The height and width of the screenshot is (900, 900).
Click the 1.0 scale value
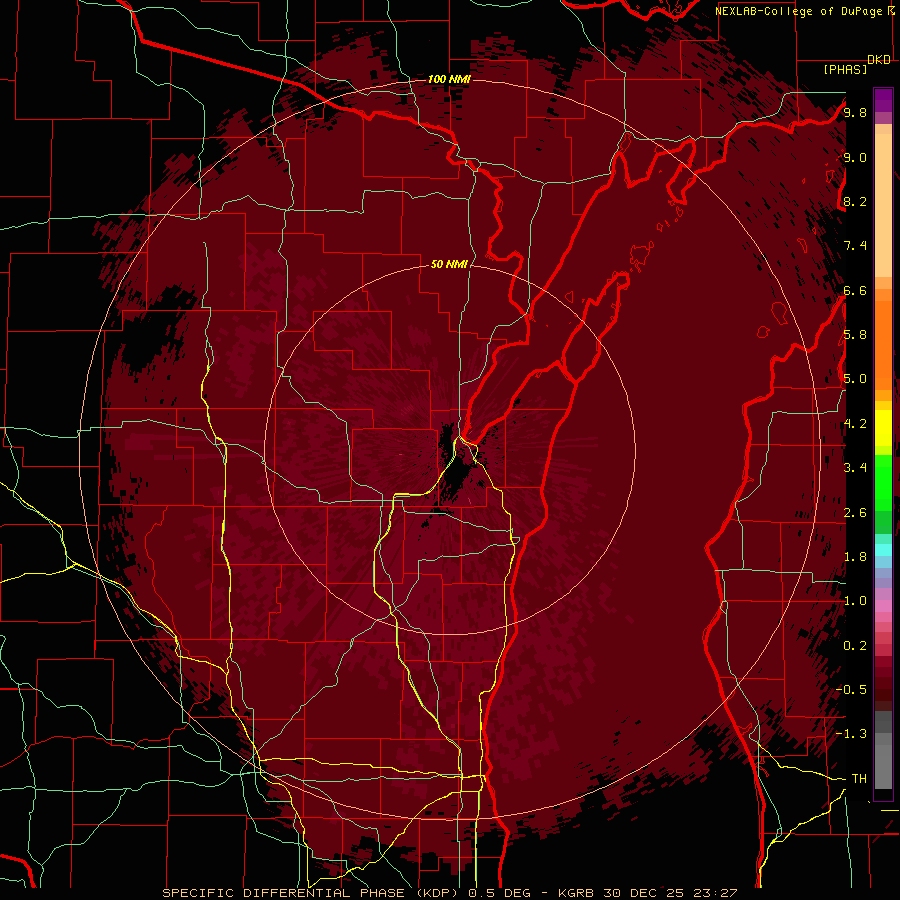pyautogui.click(x=855, y=601)
